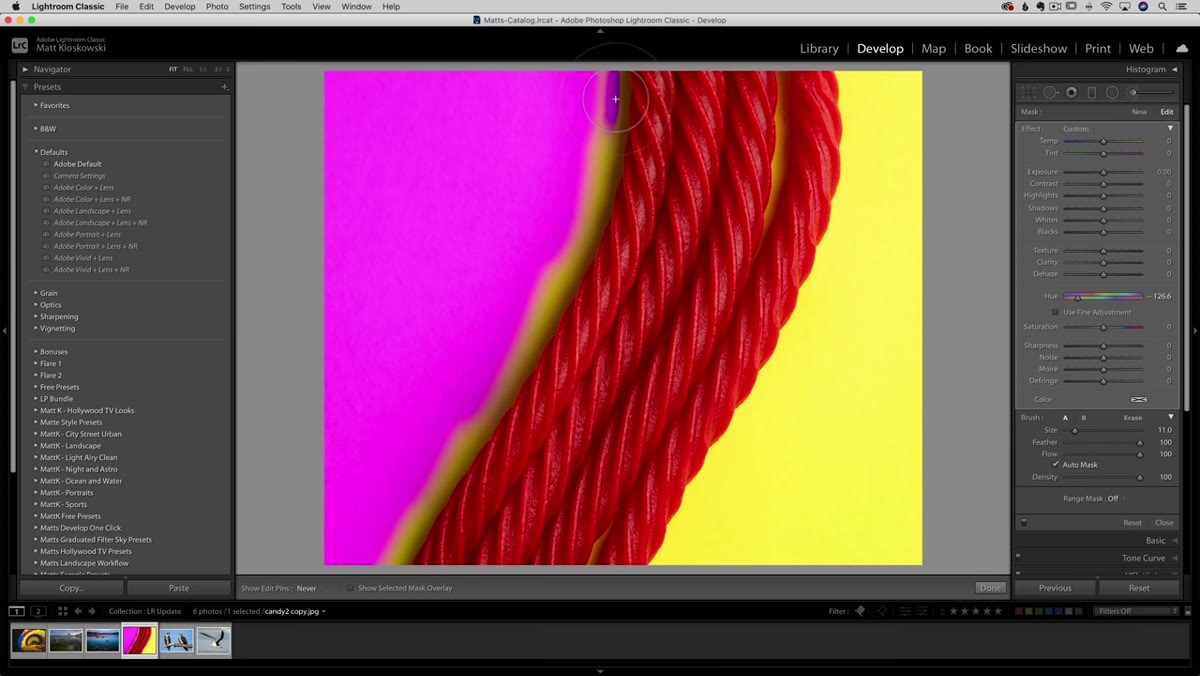
Task: Click Close in the brush panel
Action: tap(1164, 522)
